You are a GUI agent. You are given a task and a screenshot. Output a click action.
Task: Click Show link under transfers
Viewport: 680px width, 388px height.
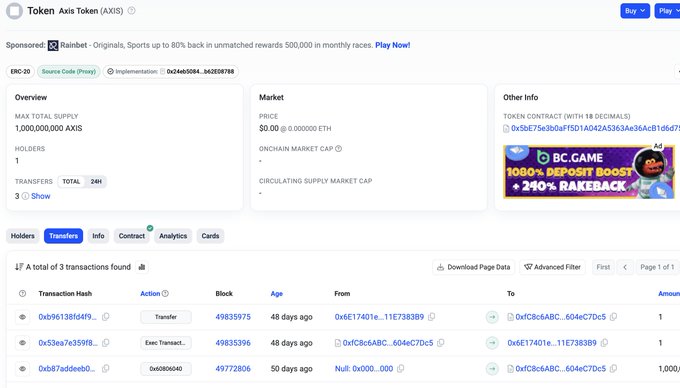(41, 196)
